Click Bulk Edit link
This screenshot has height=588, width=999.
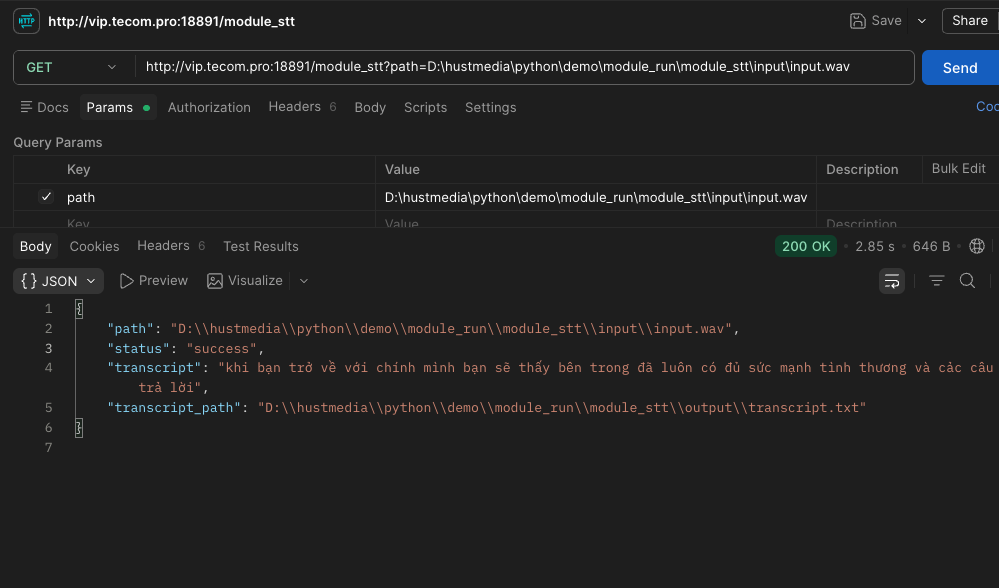pos(958,169)
